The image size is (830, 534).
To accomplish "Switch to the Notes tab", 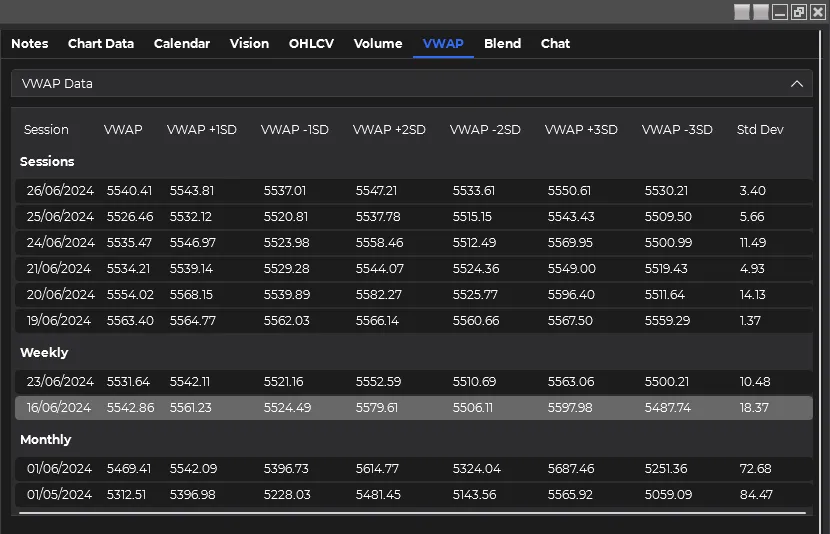I will pyautogui.click(x=30, y=43).
